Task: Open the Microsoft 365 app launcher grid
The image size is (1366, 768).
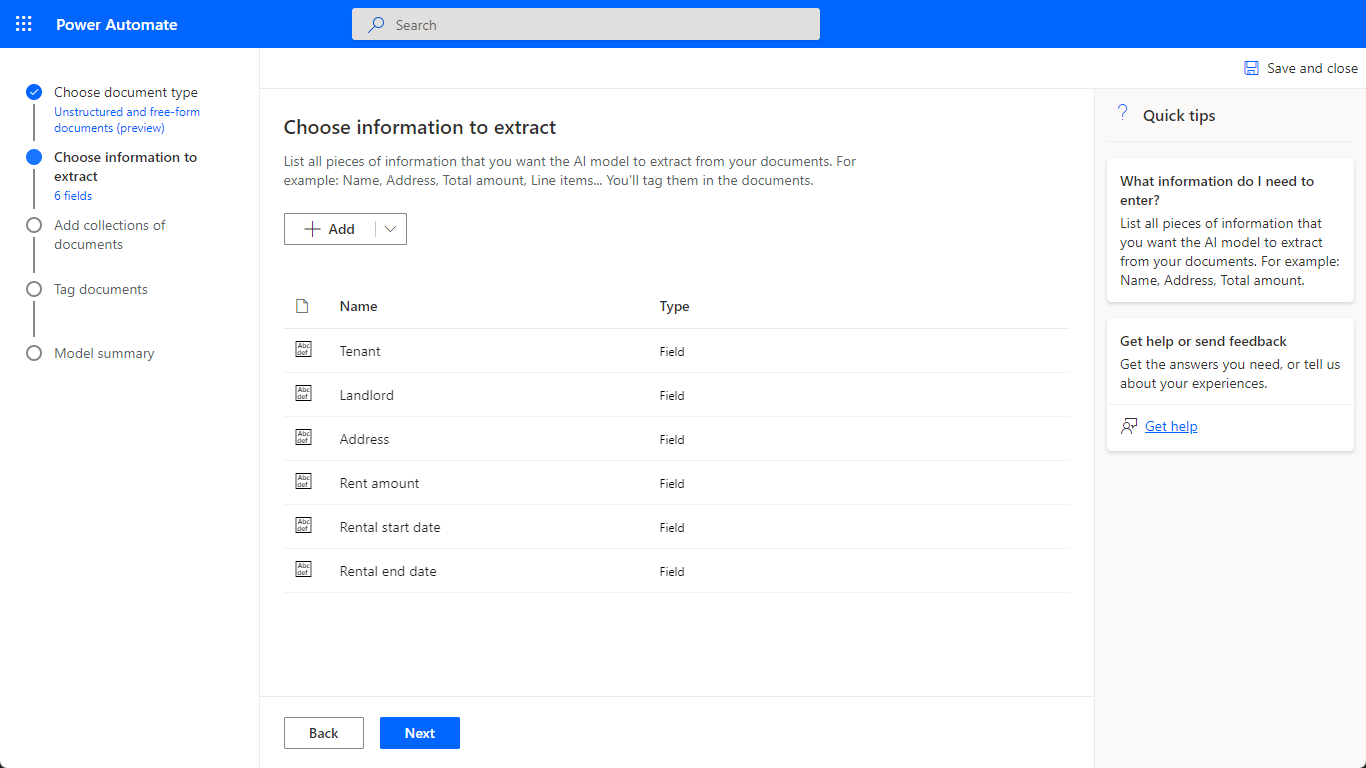Action: pyautogui.click(x=24, y=23)
